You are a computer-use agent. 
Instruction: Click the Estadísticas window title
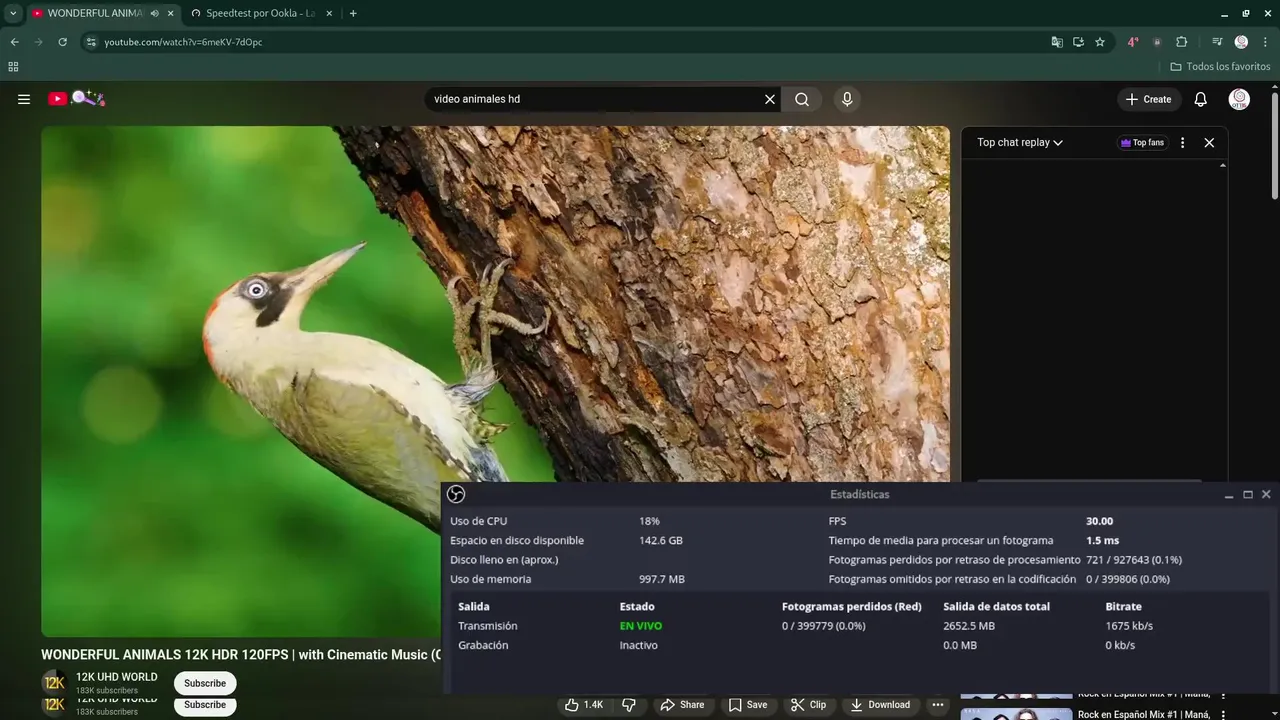pyautogui.click(x=859, y=494)
